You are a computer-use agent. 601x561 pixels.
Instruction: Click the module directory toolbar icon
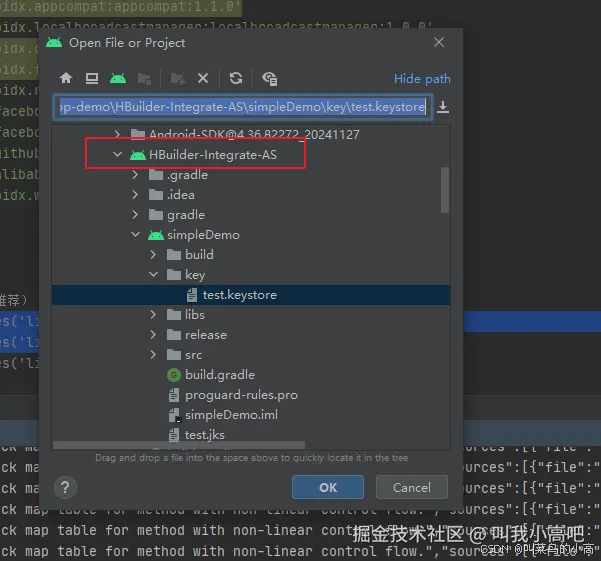144,79
